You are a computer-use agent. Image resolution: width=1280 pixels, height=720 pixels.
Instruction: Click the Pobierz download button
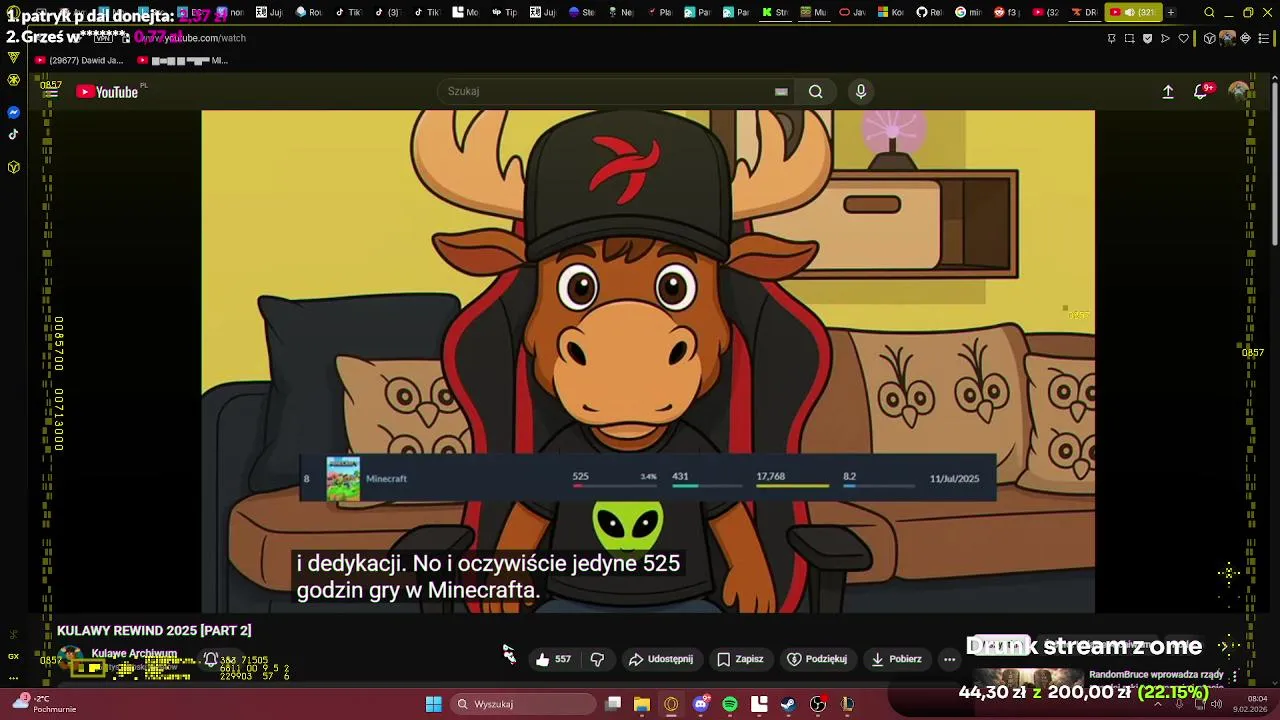click(896, 659)
